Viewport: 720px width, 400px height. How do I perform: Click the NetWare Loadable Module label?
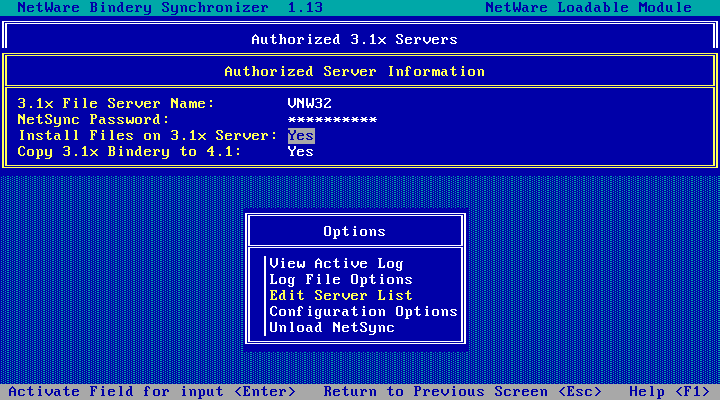pos(589,7)
